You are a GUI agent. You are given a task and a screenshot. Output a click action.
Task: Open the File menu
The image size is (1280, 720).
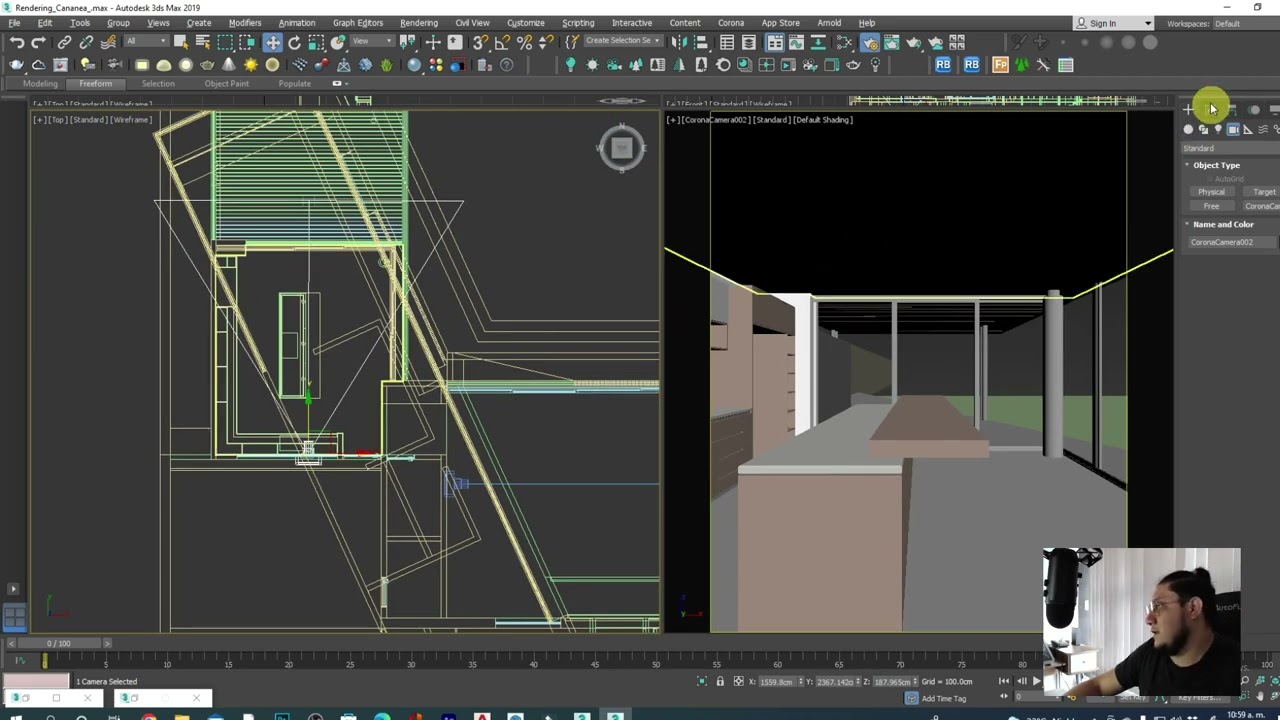pos(15,23)
